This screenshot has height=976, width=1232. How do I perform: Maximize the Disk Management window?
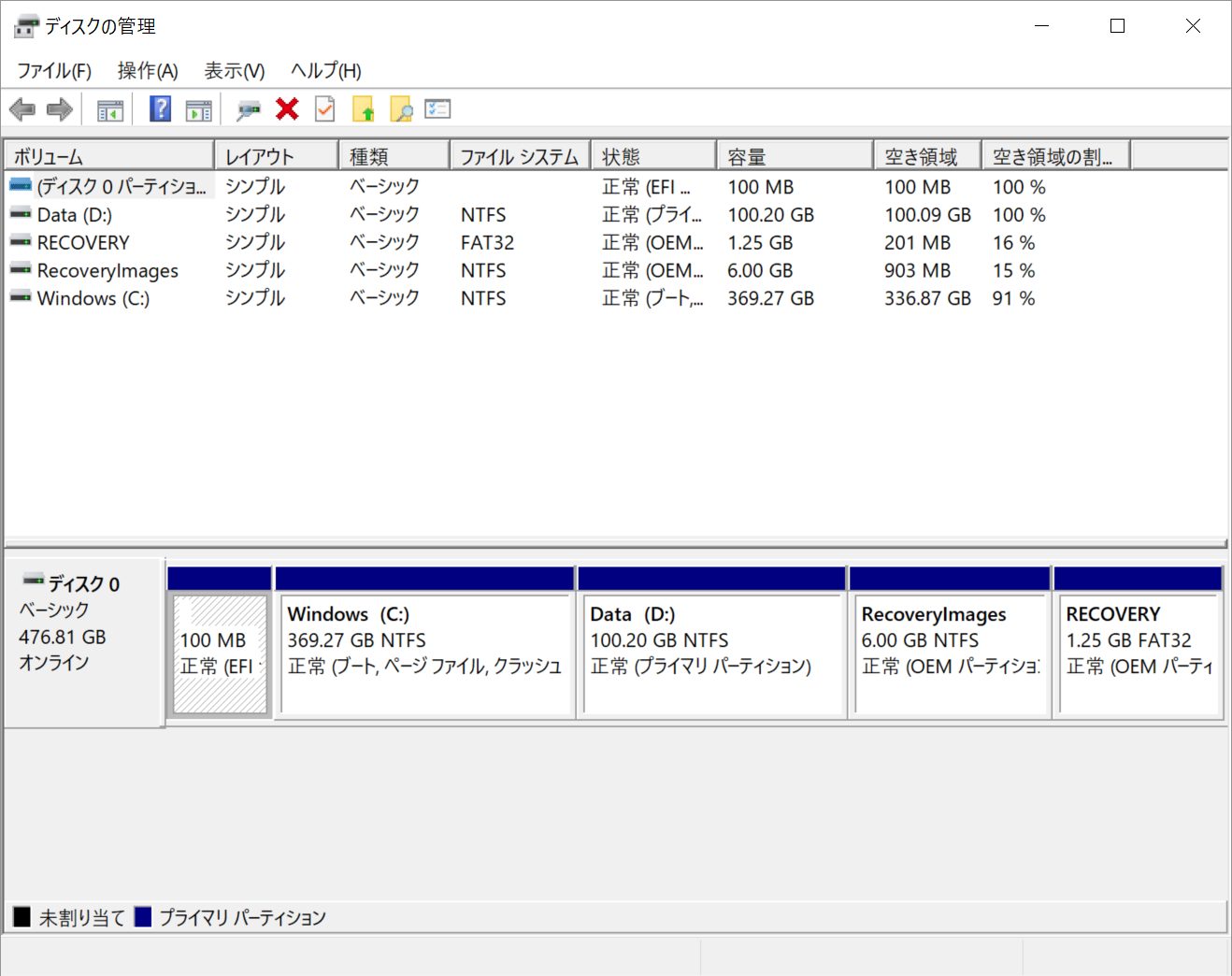1117,26
